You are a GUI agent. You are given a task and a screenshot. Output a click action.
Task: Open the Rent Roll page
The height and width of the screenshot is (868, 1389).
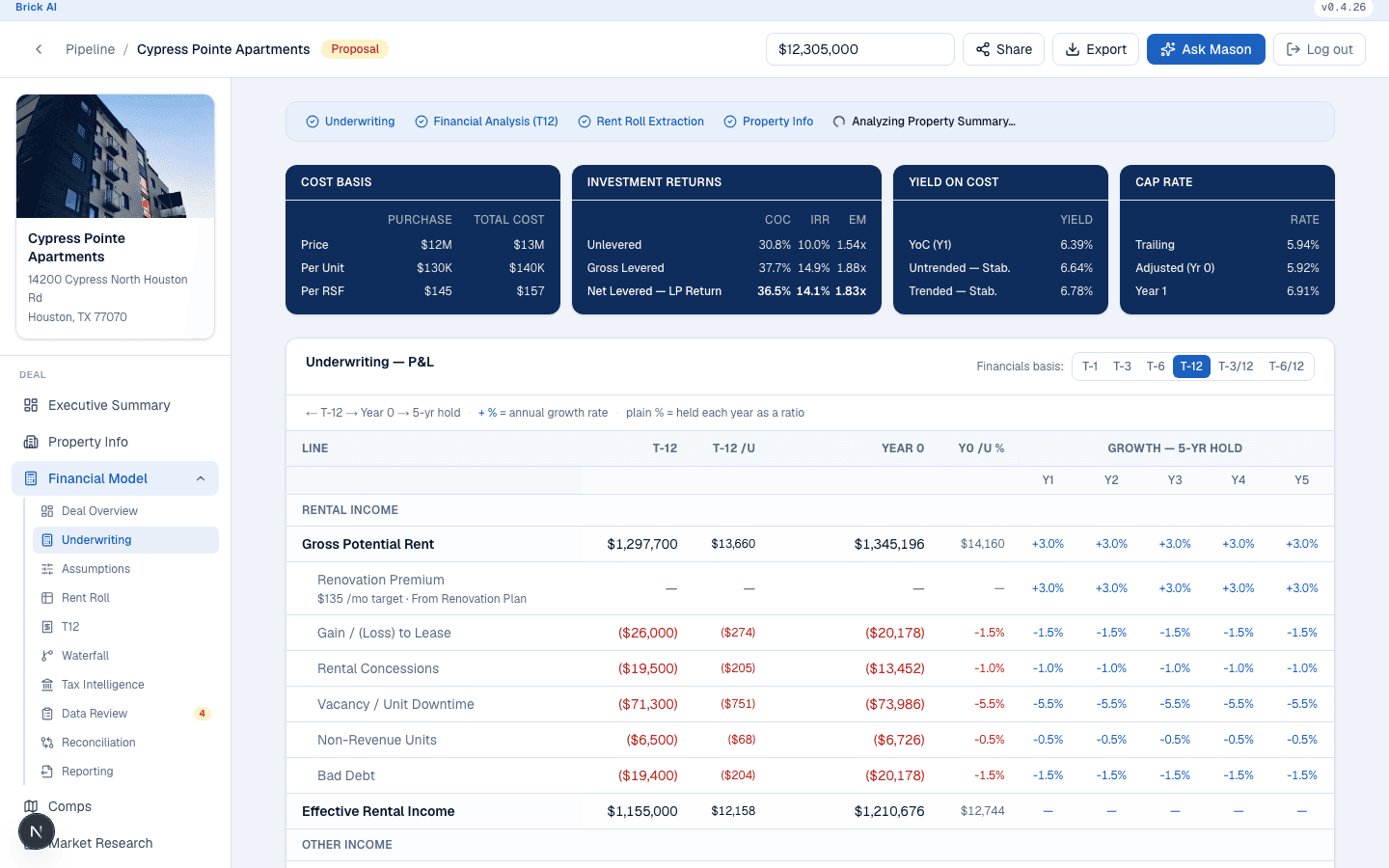pos(125,598)
